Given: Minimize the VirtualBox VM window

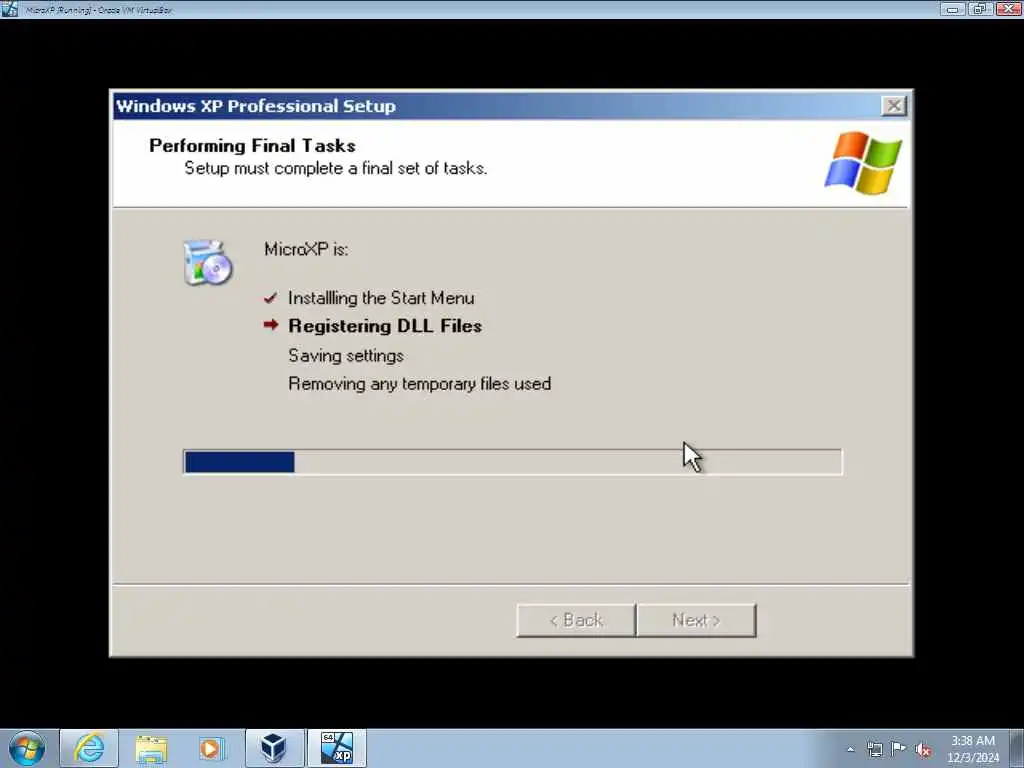Looking at the screenshot, I should 953,9.
